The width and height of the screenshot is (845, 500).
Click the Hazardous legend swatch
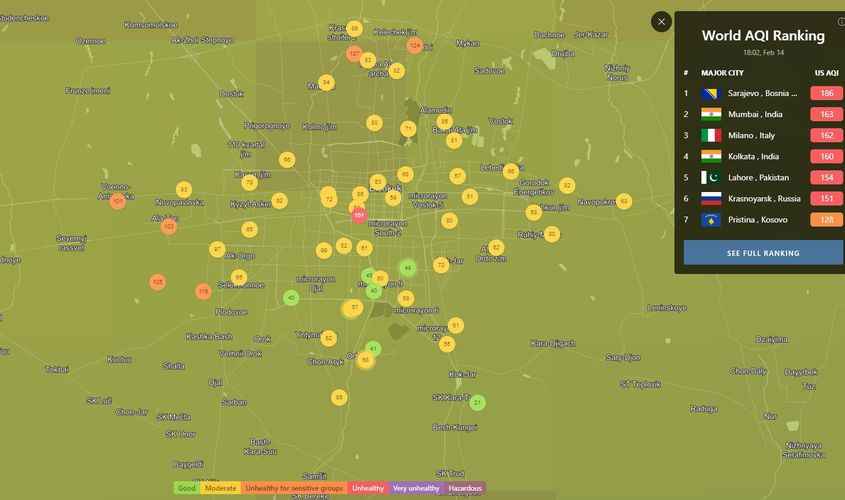click(x=465, y=488)
